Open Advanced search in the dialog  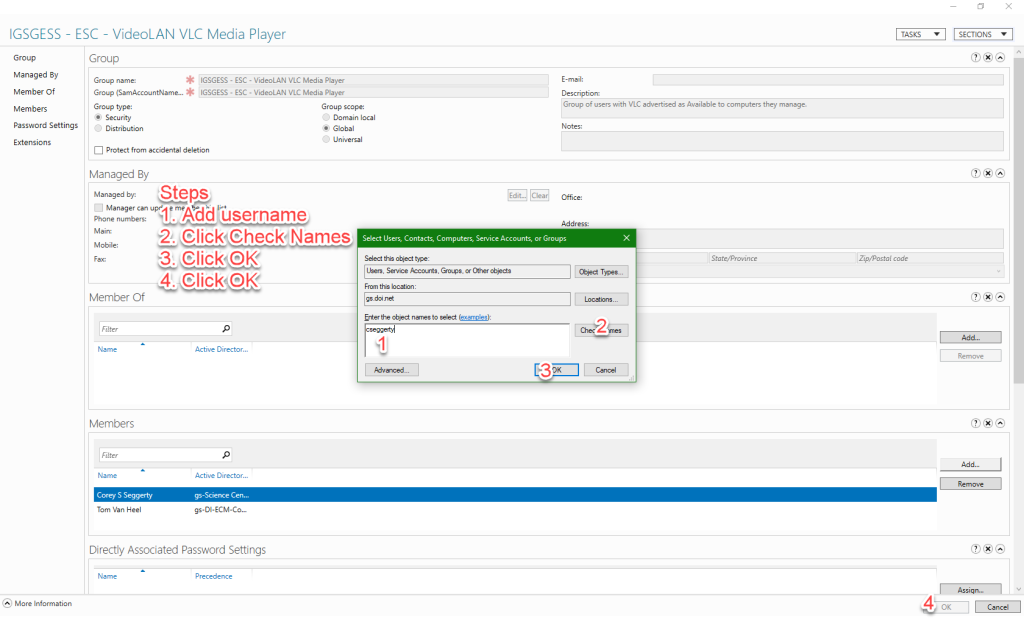point(391,370)
